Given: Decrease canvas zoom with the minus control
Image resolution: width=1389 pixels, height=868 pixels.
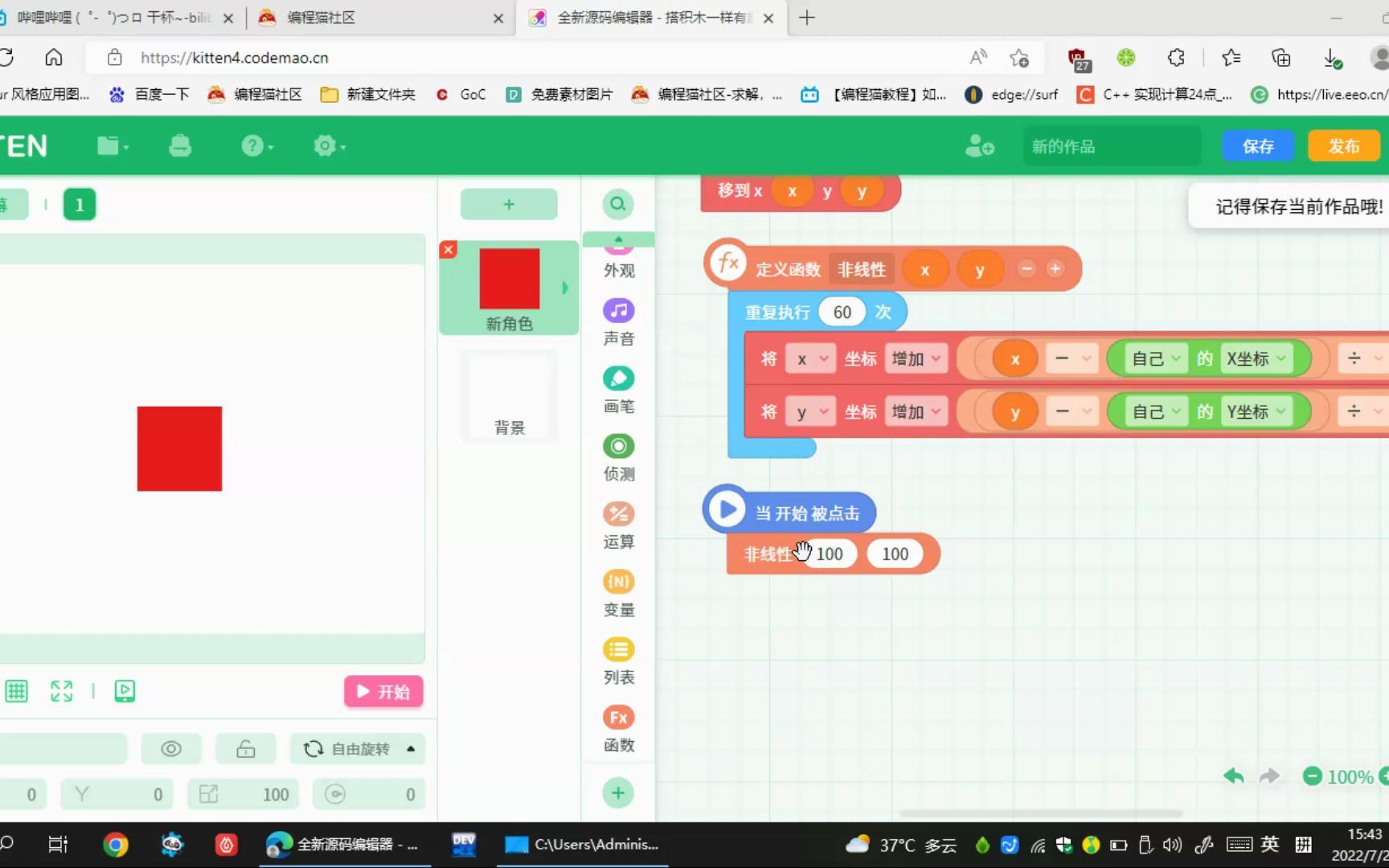Looking at the screenshot, I should point(1312,776).
